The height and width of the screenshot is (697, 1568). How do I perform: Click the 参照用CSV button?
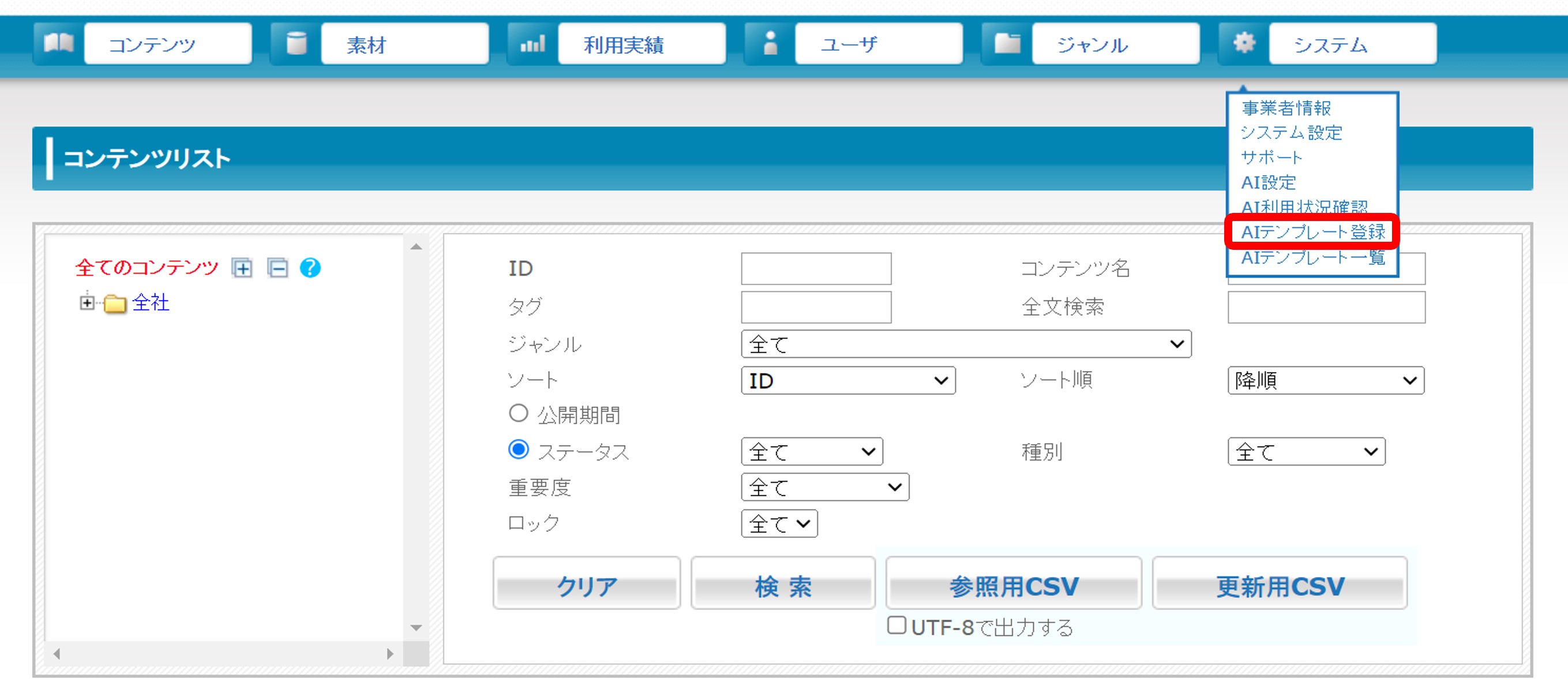(1013, 585)
